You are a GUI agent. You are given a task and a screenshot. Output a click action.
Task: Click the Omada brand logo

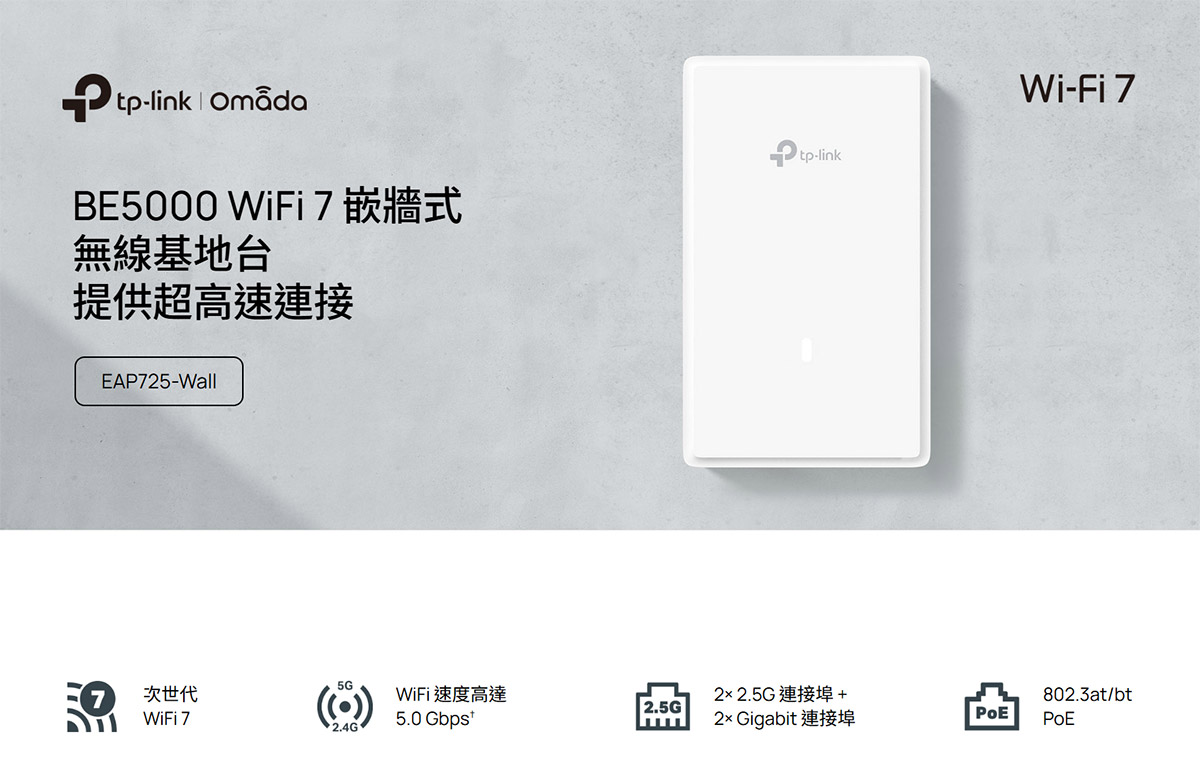click(x=260, y=100)
